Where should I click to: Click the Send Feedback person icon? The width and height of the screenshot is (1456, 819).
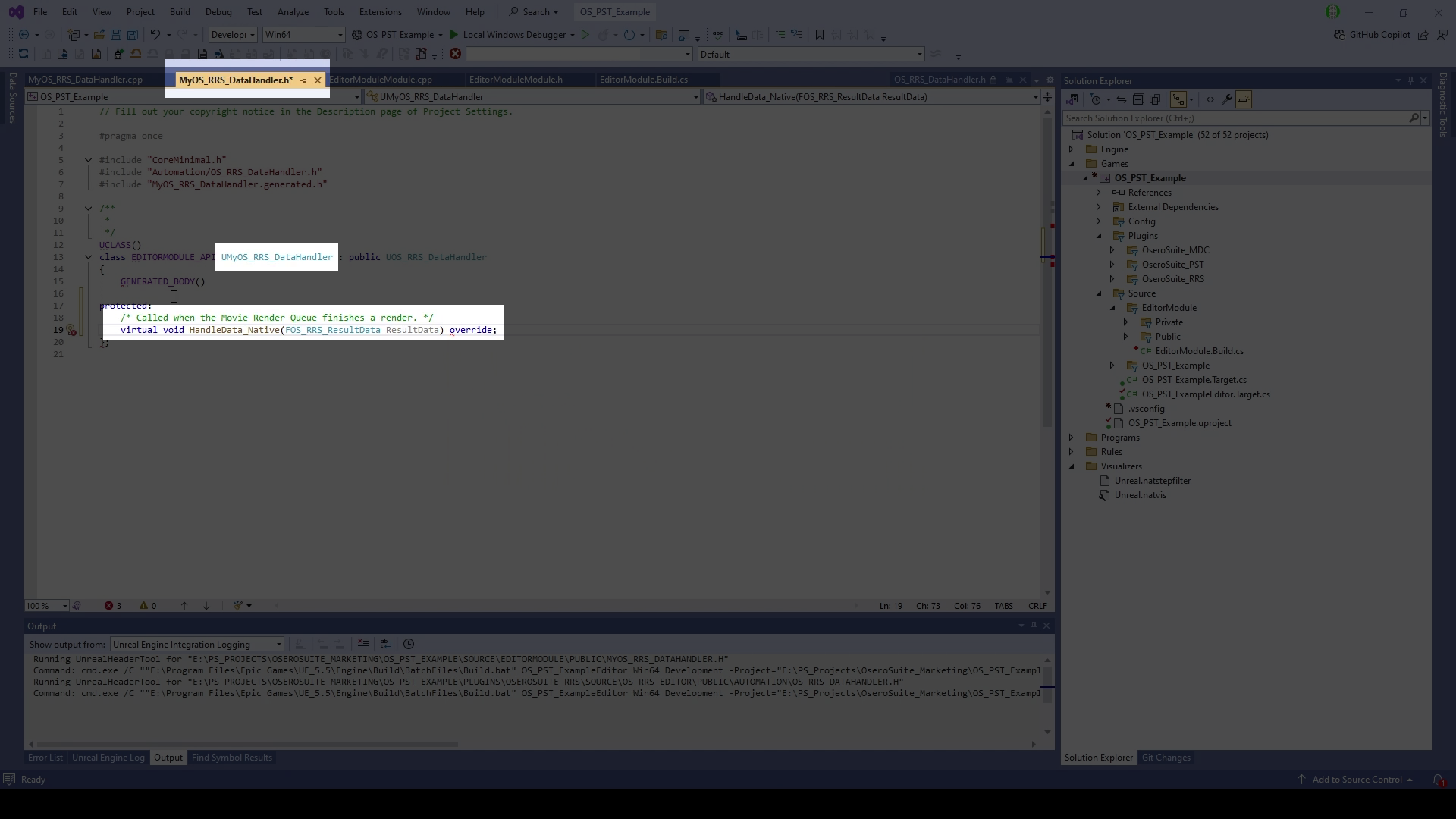[x=1442, y=35]
